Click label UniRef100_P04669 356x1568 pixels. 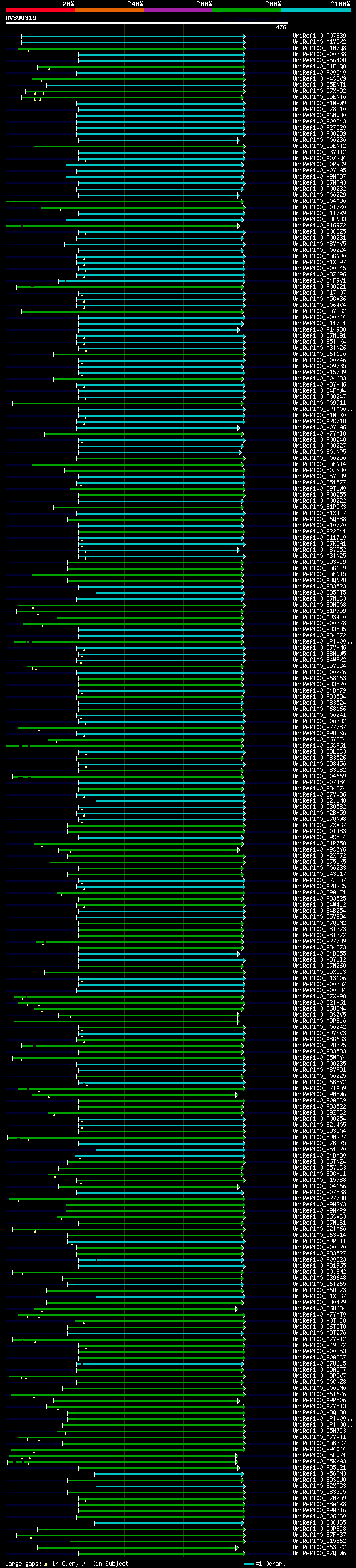tap(319, 776)
